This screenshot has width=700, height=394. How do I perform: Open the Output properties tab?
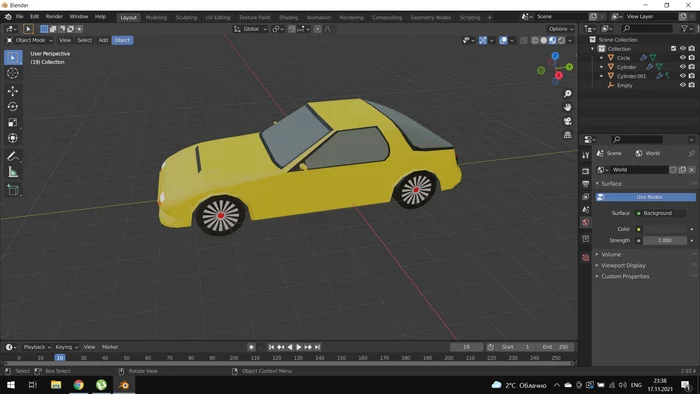[586, 184]
